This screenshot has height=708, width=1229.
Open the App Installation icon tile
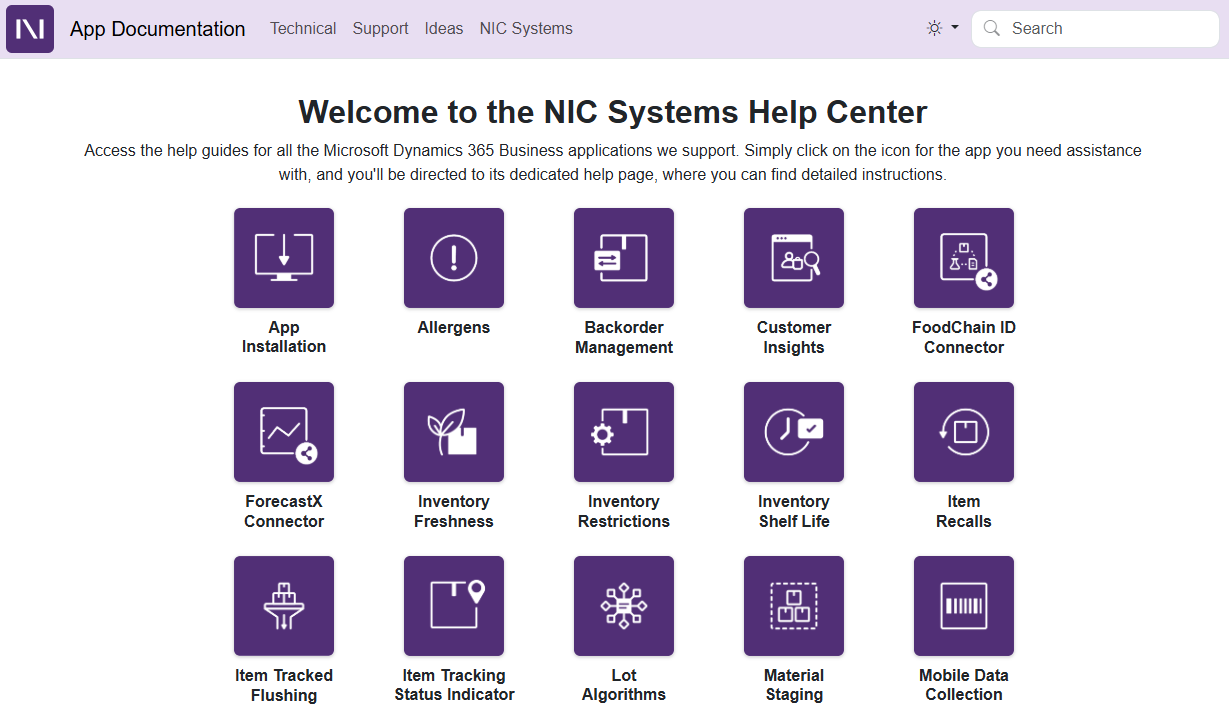tap(284, 258)
